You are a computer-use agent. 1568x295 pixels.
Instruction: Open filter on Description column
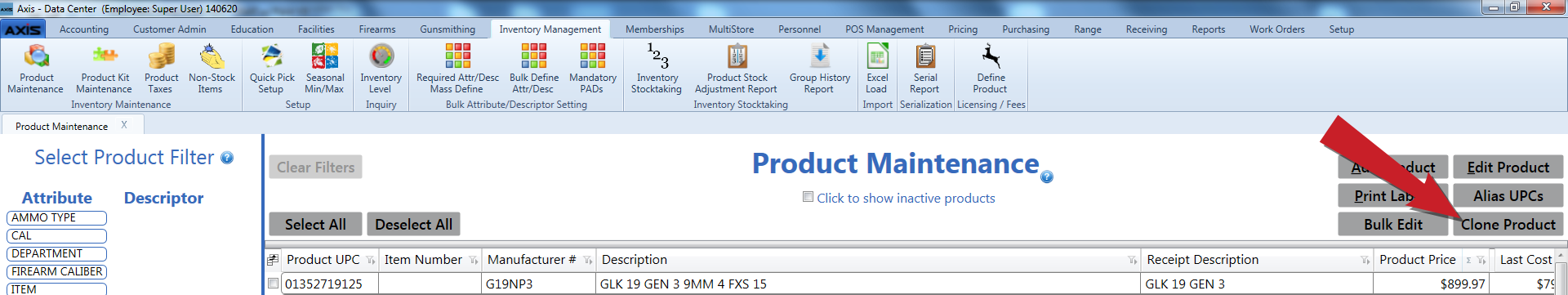[x=1132, y=261]
